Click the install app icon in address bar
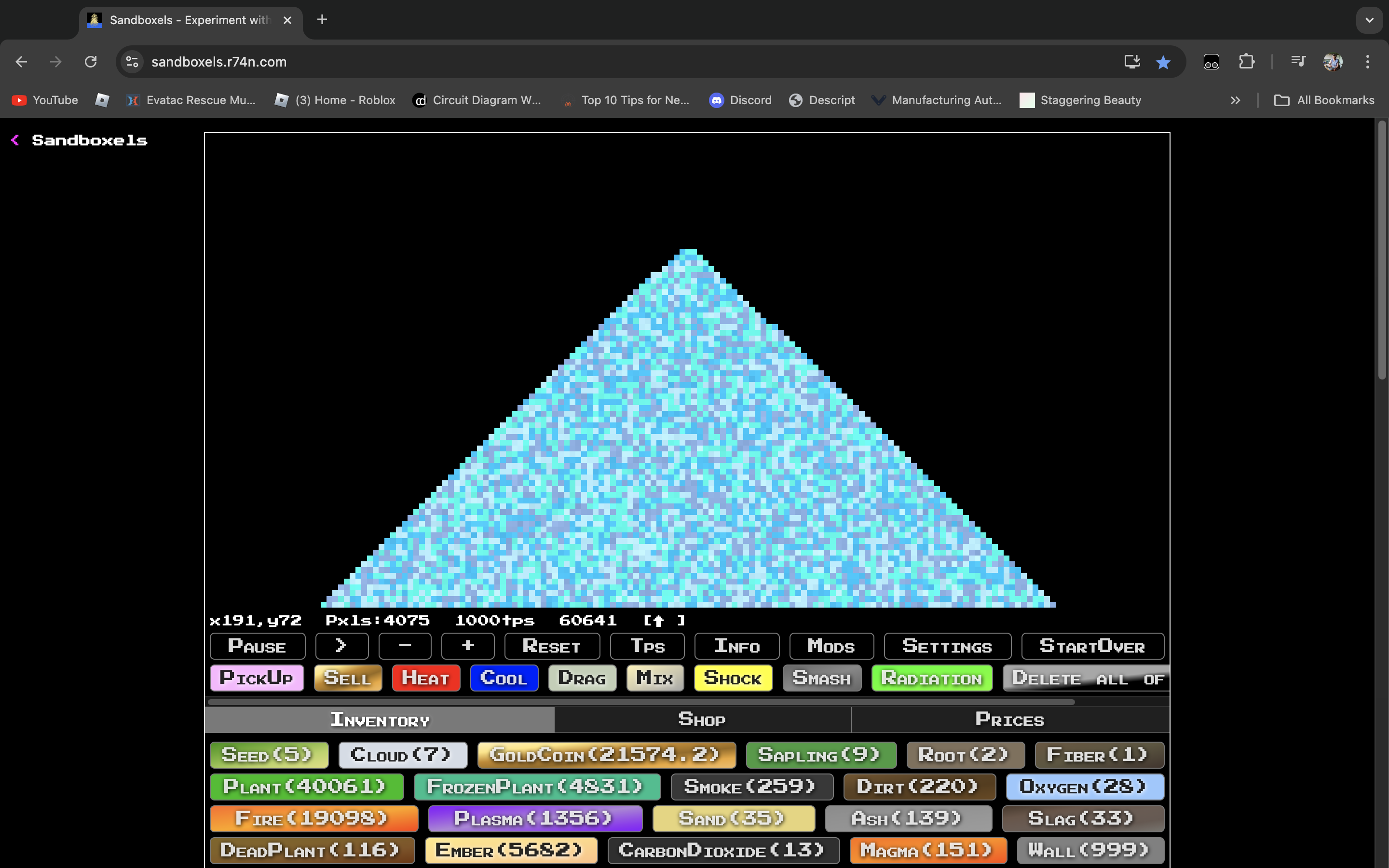The height and width of the screenshot is (868, 1389). click(x=1131, y=62)
